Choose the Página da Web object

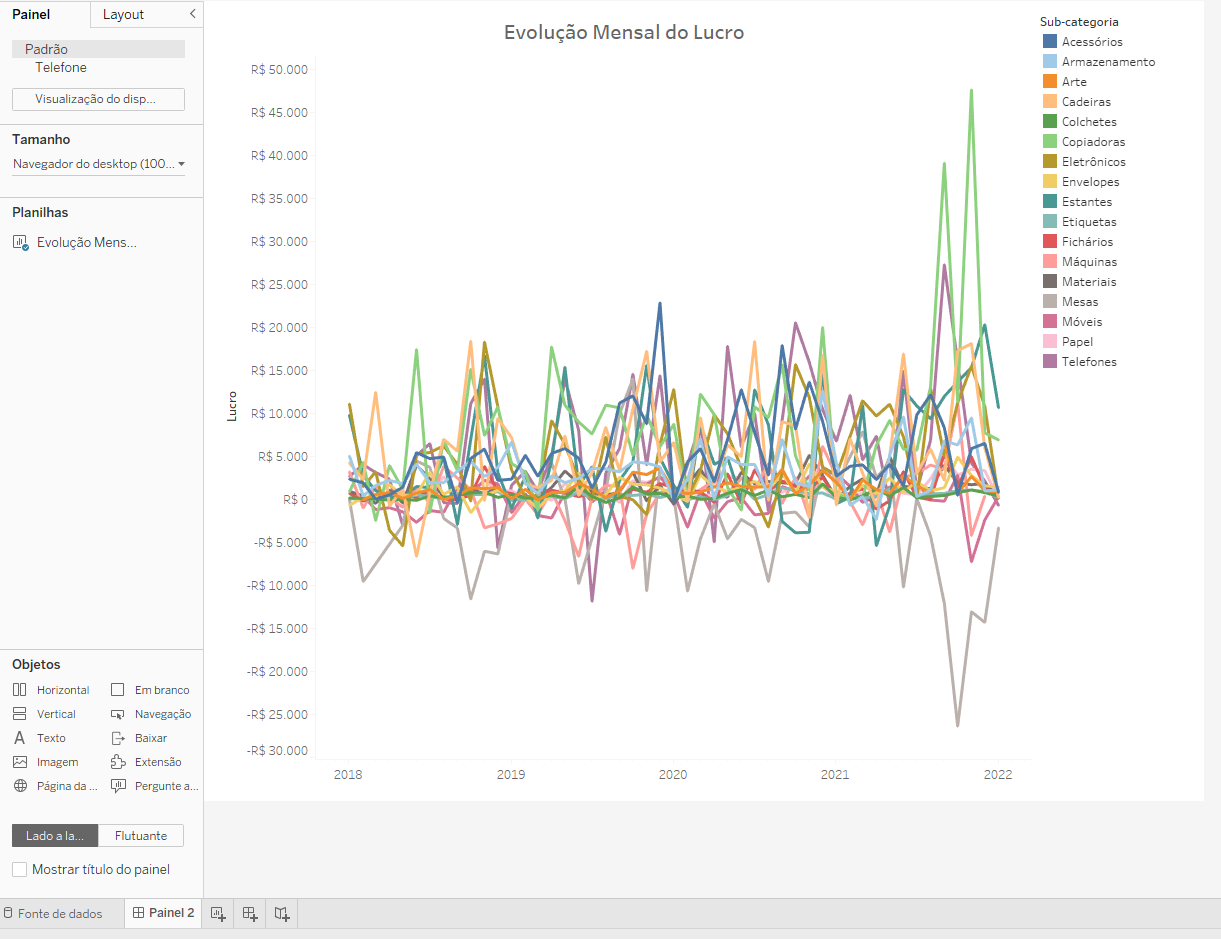point(55,786)
